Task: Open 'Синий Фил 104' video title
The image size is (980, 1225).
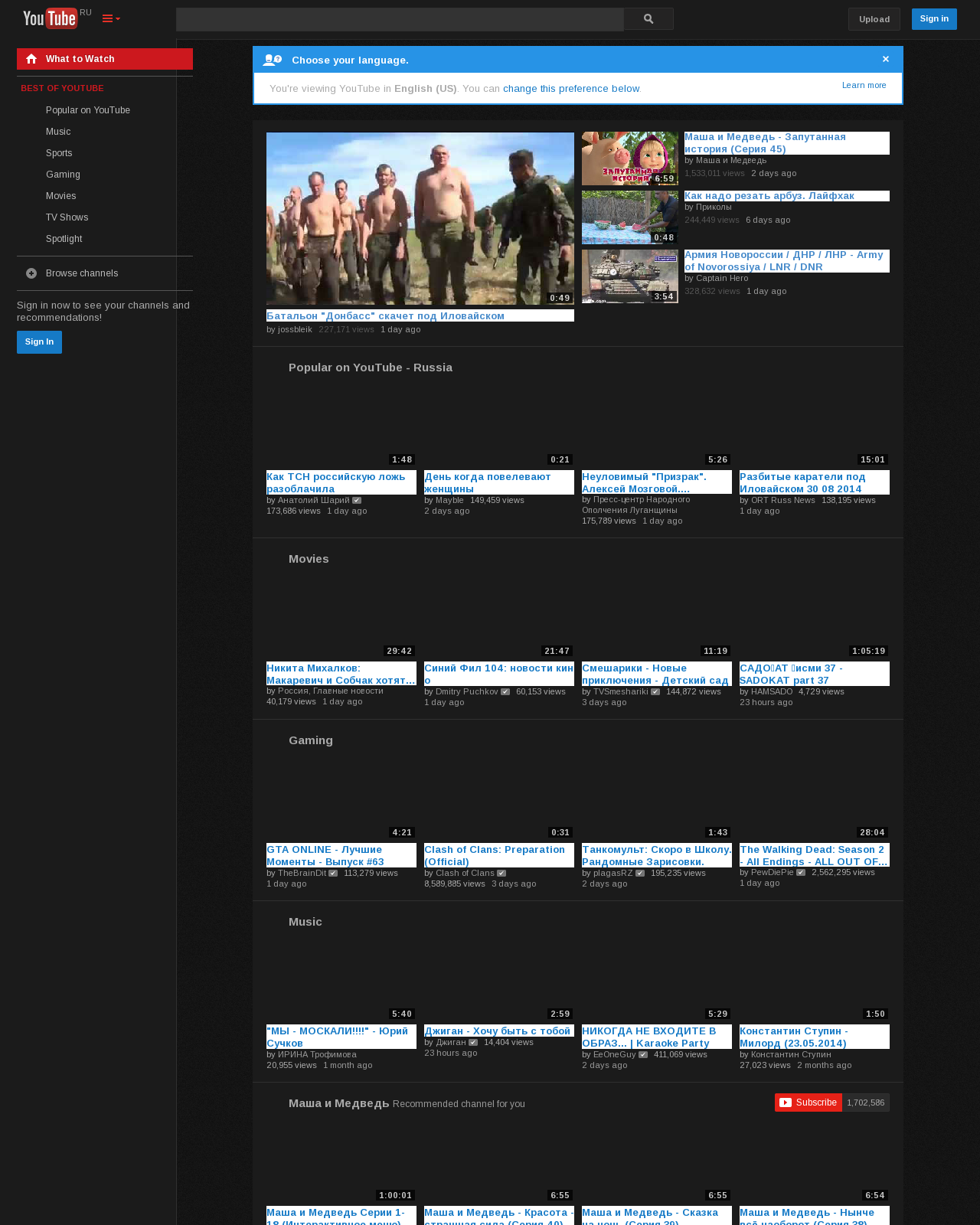Action: (x=498, y=674)
